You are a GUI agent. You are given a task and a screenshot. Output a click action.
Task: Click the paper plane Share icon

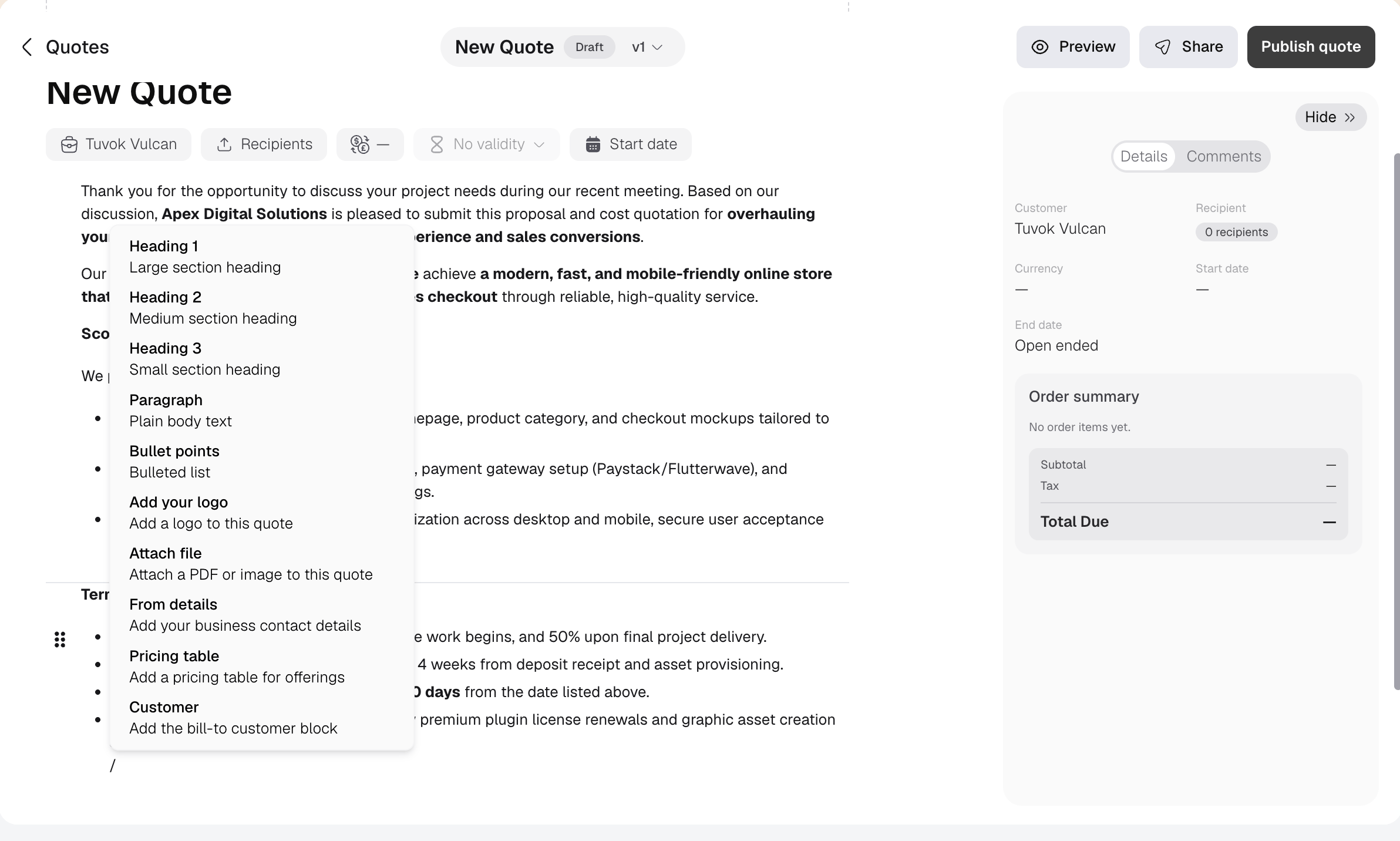click(x=1163, y=47)
